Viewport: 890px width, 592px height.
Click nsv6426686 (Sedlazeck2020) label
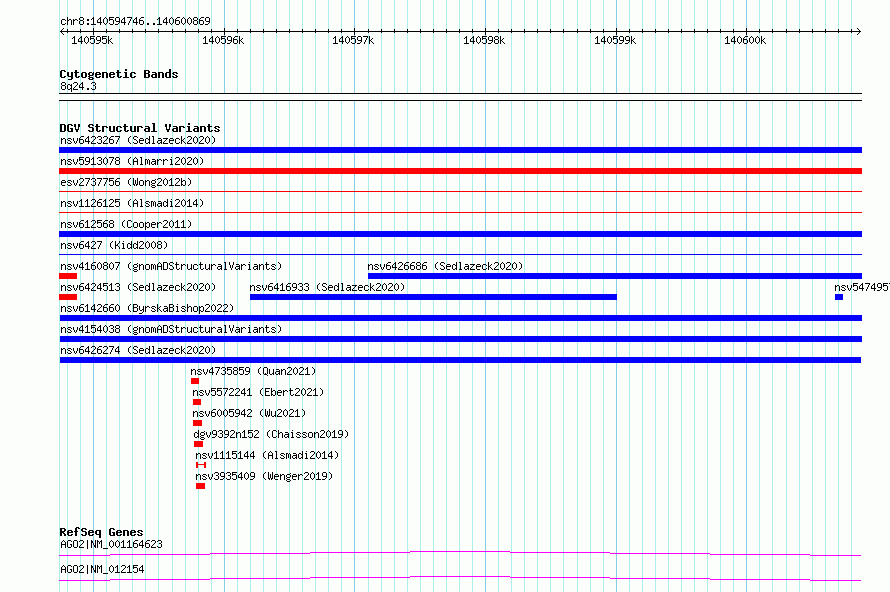pos(445,266)
